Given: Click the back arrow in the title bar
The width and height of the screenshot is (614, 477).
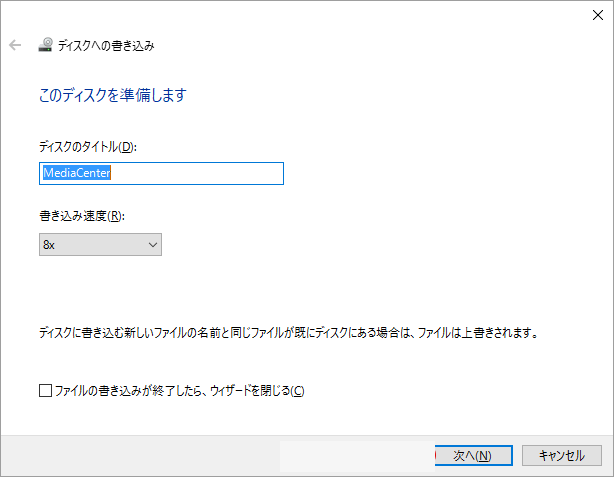Looking at the screenshot, I should click(15, 45).
